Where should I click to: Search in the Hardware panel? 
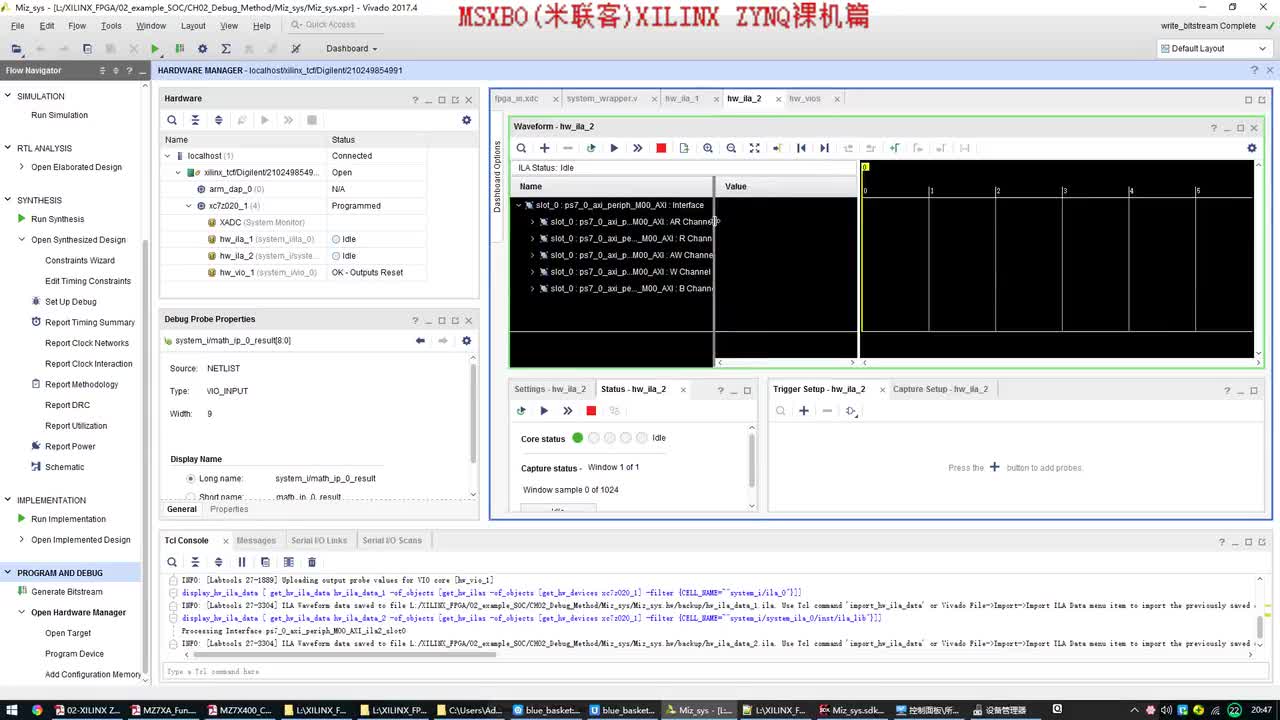click(x=172, y=120)
